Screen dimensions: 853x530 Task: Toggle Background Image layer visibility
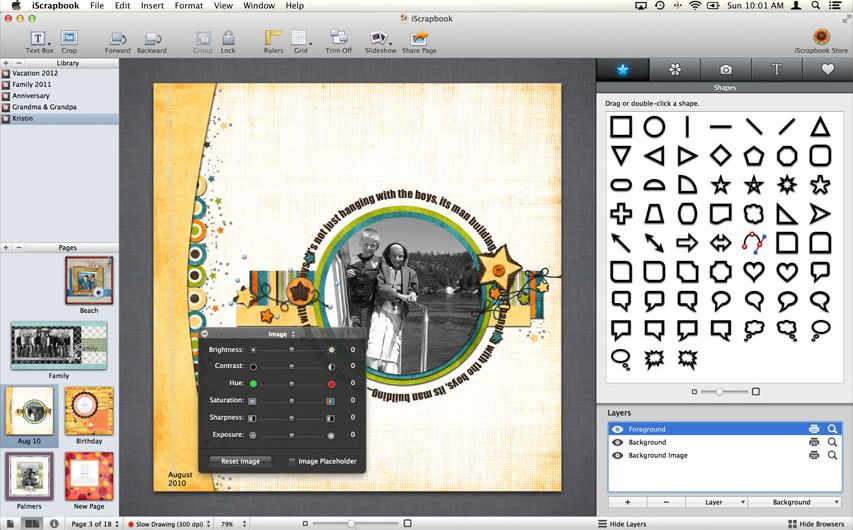point(617,455)
